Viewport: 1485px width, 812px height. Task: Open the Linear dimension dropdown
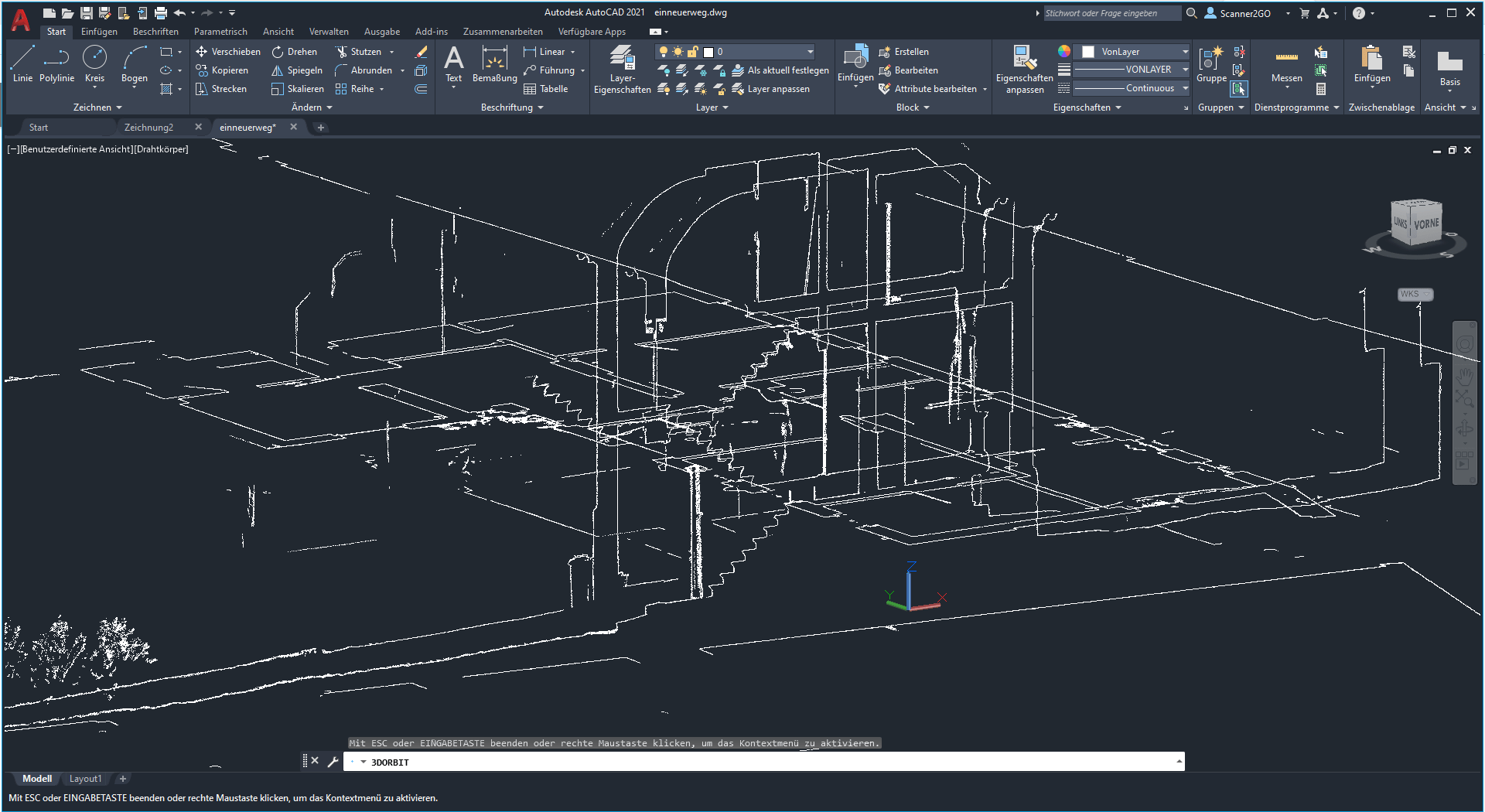pyautogui.click(x=572, y=52)
